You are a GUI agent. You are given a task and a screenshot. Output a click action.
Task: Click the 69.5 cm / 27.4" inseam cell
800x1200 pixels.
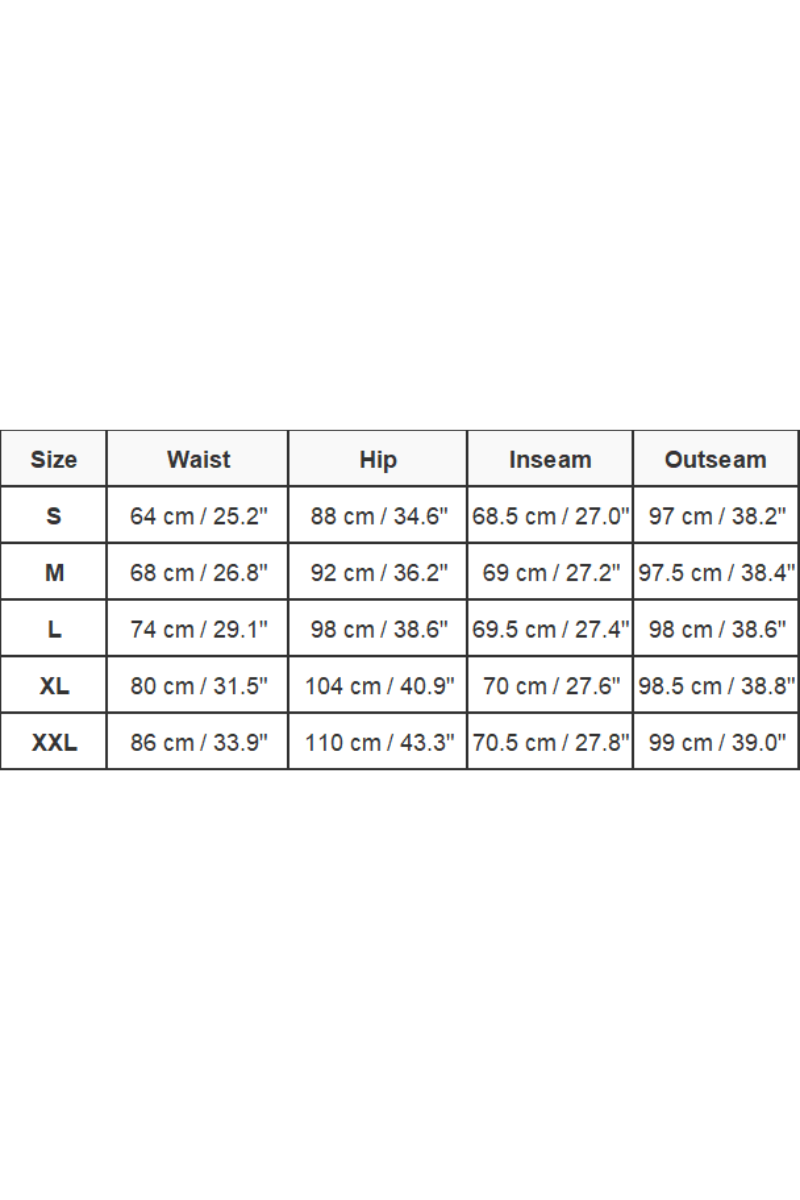click(x=550, y=629)
